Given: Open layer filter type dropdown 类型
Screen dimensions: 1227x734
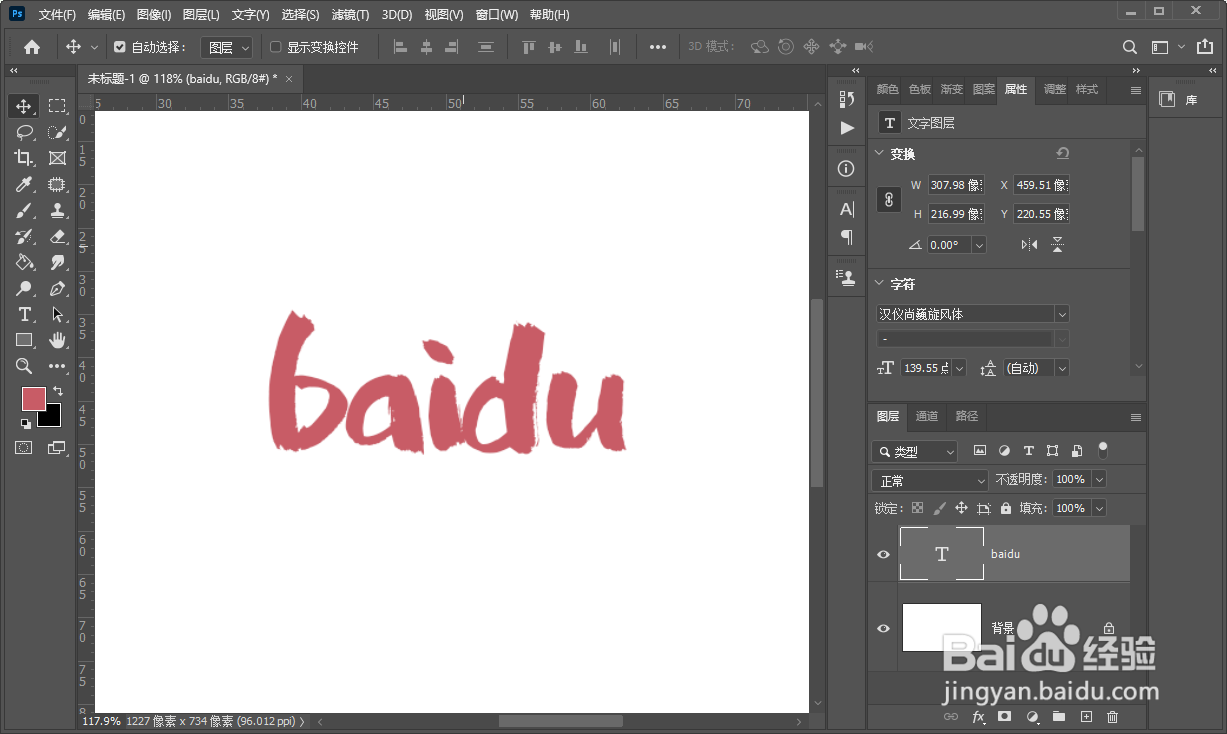Looking at the screenshot, I should click(x=914, y=452).
